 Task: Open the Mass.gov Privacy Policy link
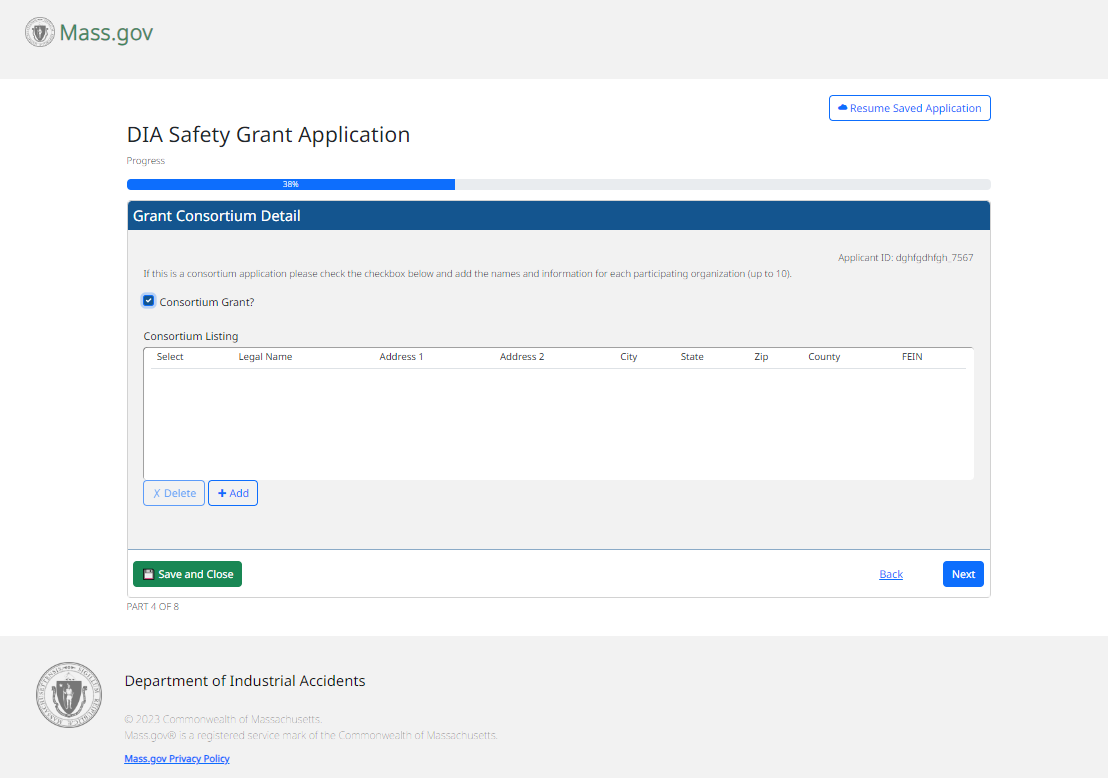[177, 759]
